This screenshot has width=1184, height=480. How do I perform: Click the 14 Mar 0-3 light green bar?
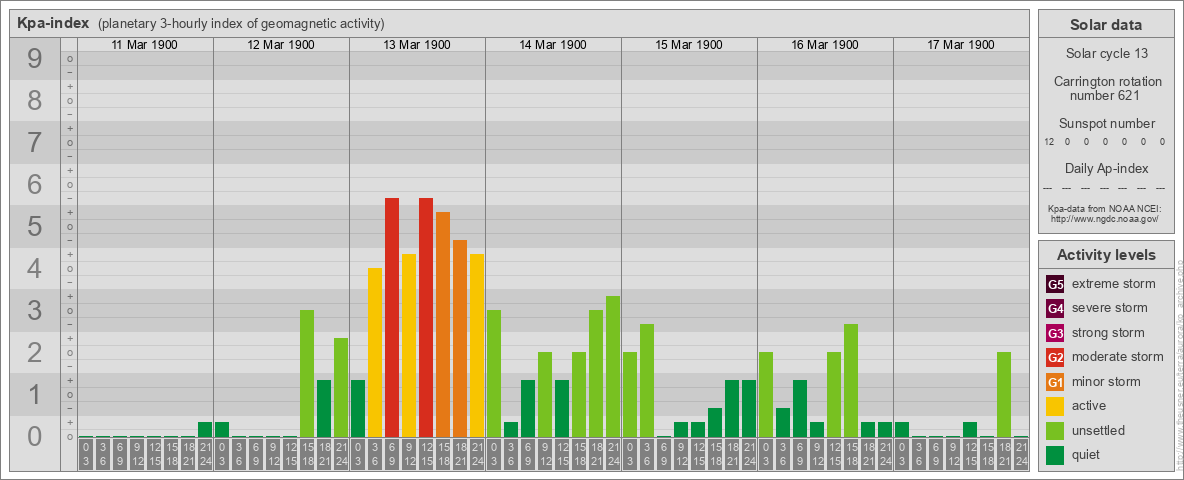point(494,374)
